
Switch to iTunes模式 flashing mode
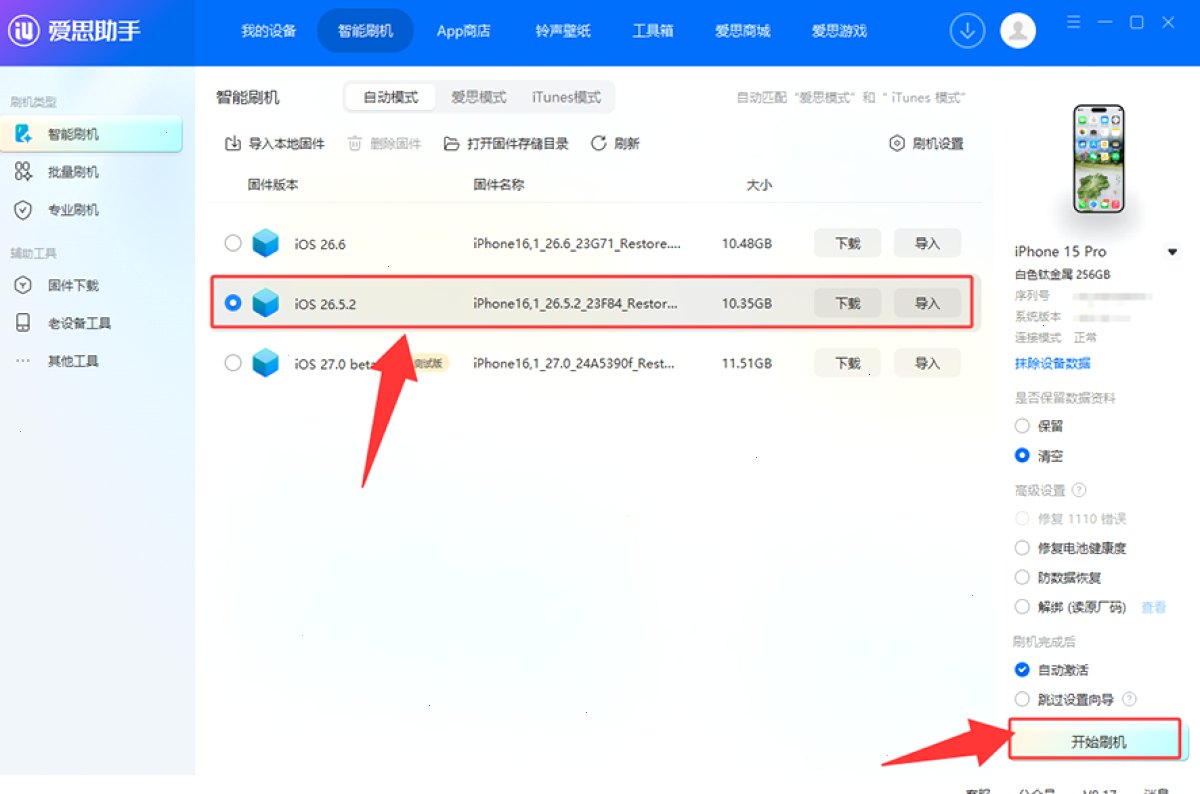pyautogui.click(x=567, y=97)
